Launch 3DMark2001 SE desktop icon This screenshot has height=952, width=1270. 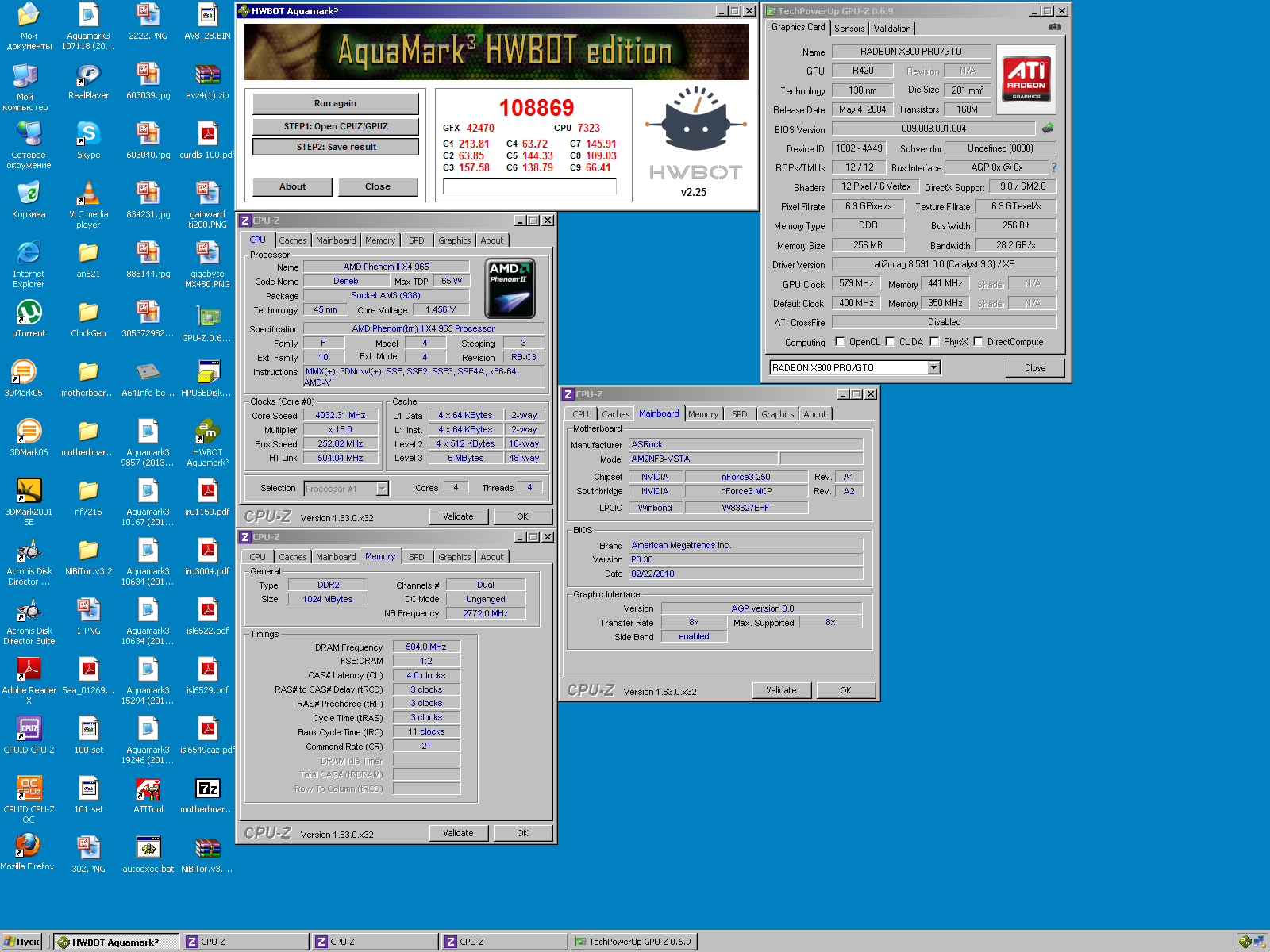tap(29, 491)
